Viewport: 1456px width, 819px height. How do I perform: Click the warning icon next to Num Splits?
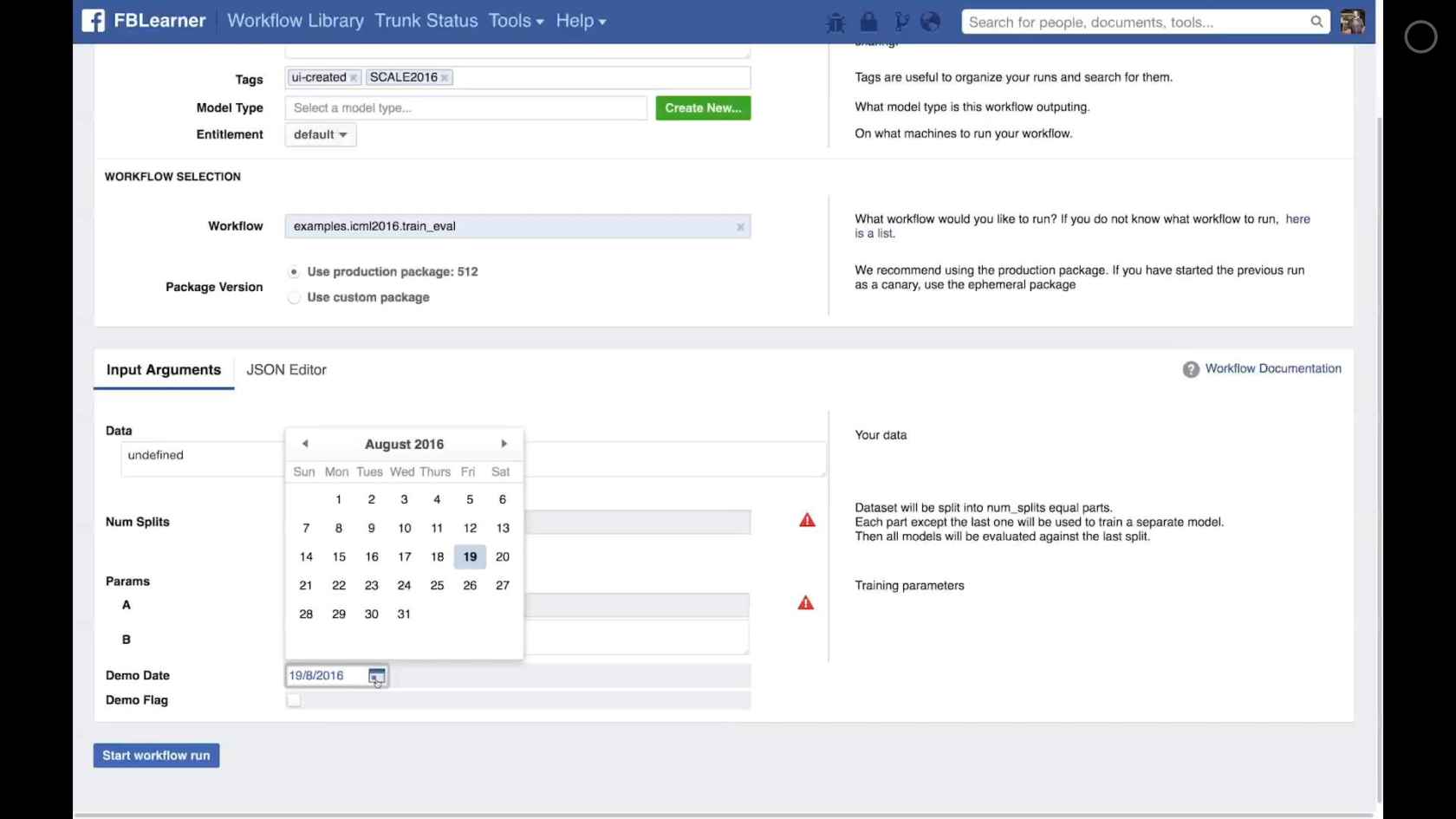click(x=806, y=520)
